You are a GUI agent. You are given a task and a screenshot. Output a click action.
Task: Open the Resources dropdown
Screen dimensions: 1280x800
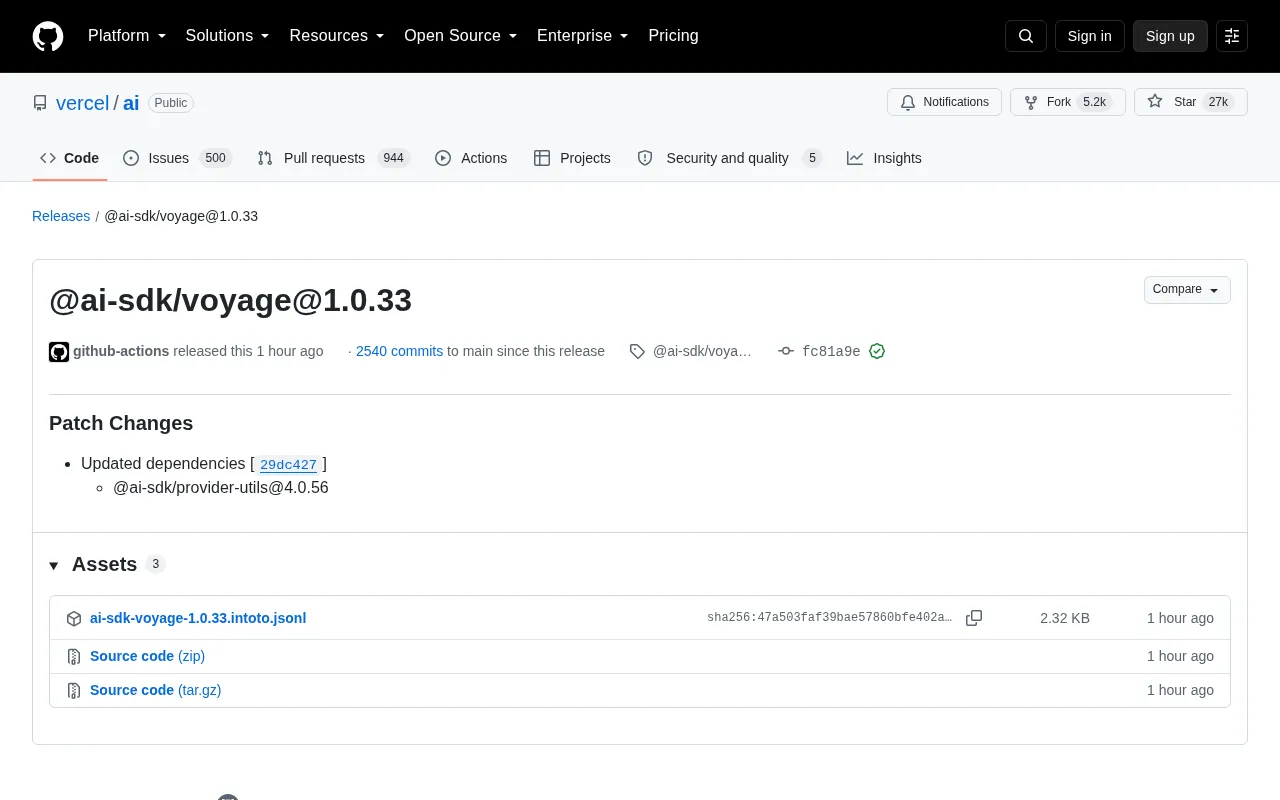(x=337, y=36)
